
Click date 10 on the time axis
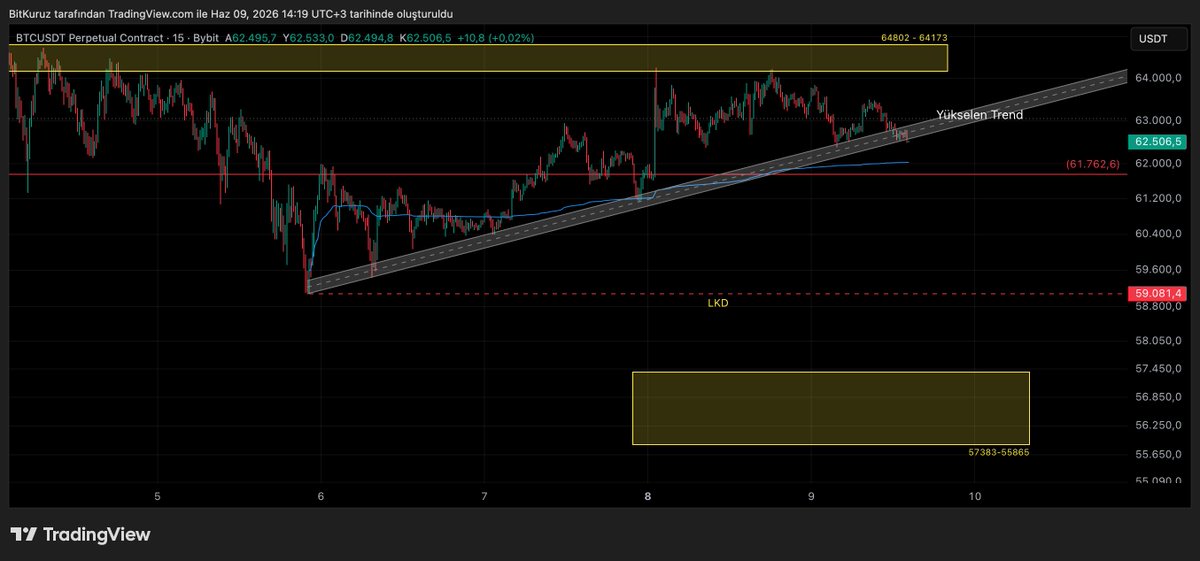pos(975,496)
